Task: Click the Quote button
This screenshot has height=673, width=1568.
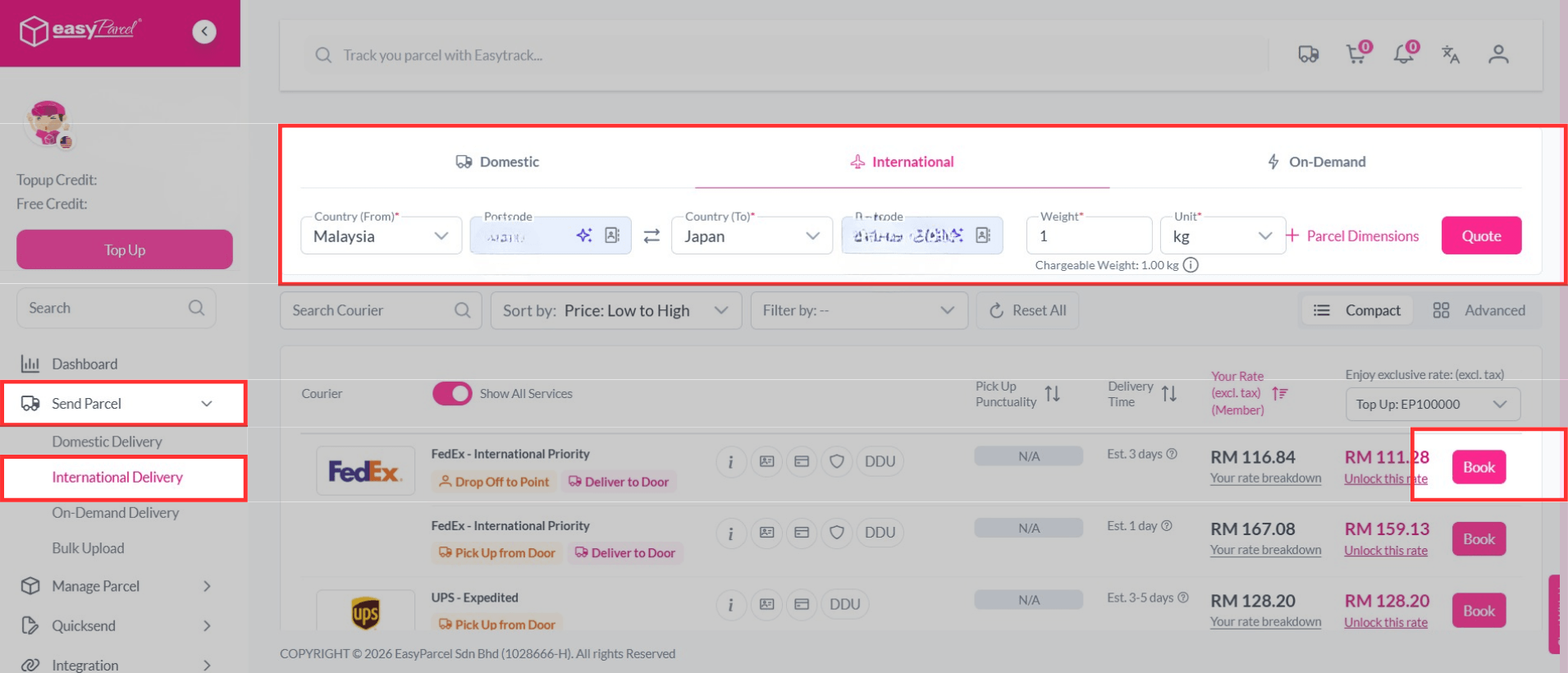Action: [x=1481, y=236]
